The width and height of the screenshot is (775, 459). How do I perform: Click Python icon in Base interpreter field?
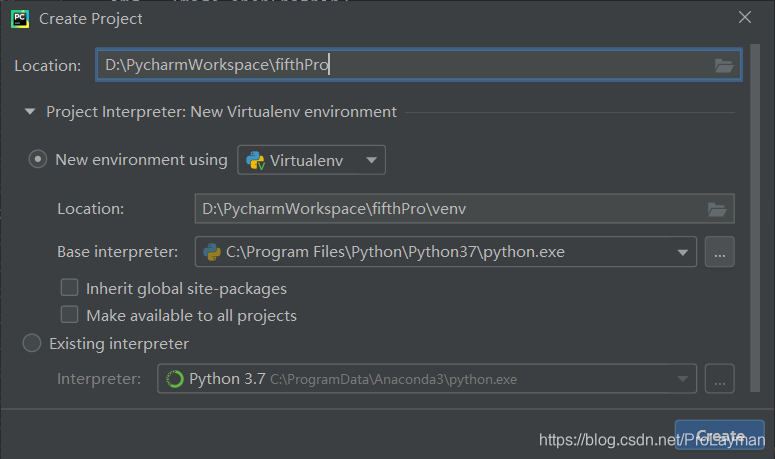(212, 252)
